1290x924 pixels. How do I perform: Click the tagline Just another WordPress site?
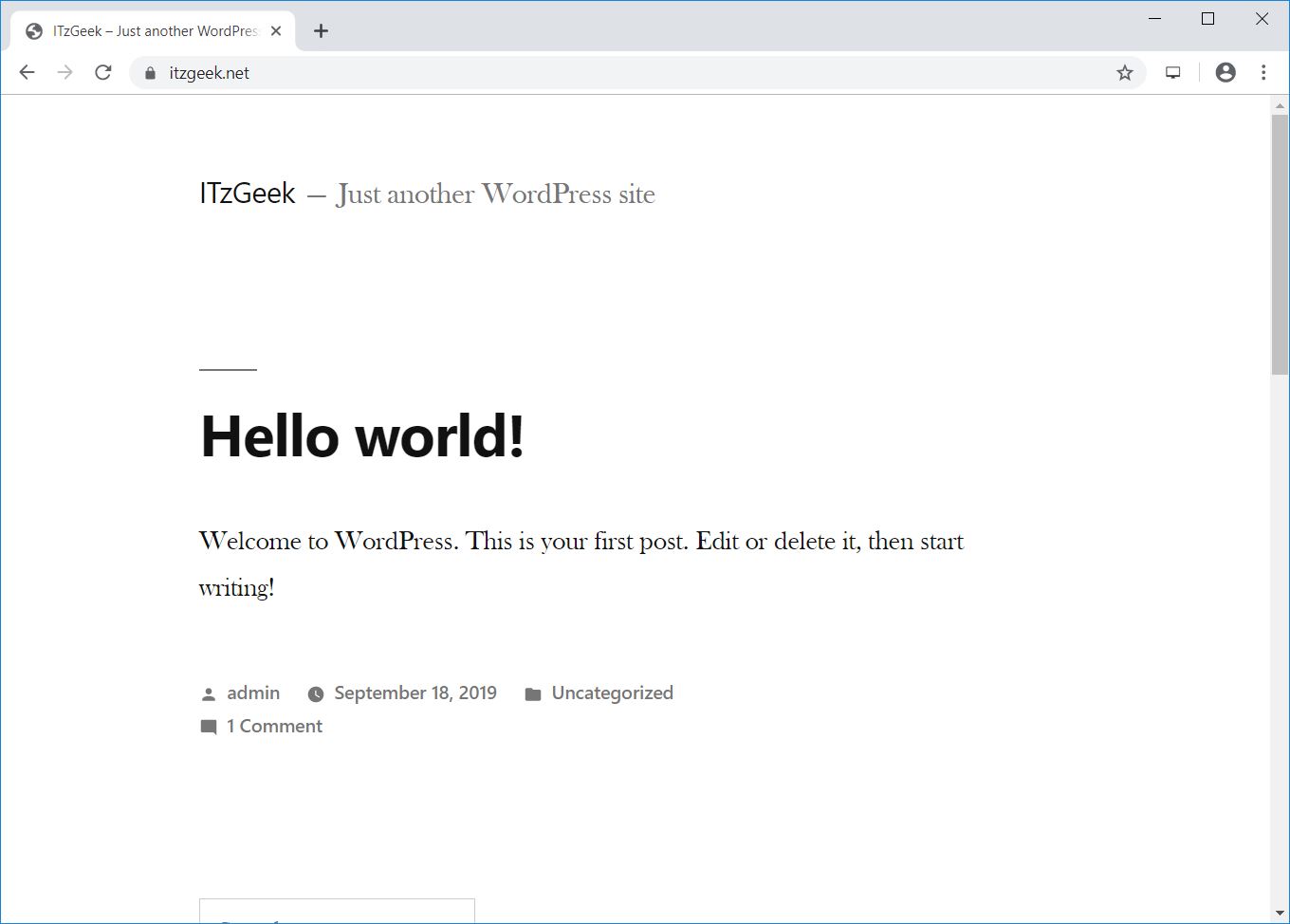point(495,194)
